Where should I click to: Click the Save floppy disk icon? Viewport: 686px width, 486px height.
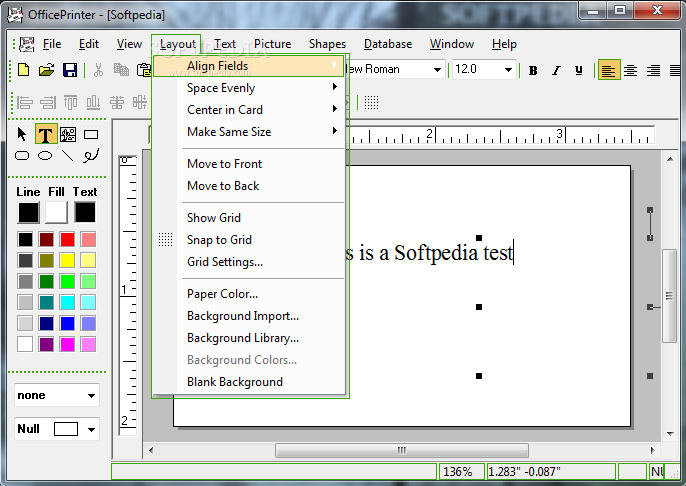pyautogui.click(x=70, y=70)
